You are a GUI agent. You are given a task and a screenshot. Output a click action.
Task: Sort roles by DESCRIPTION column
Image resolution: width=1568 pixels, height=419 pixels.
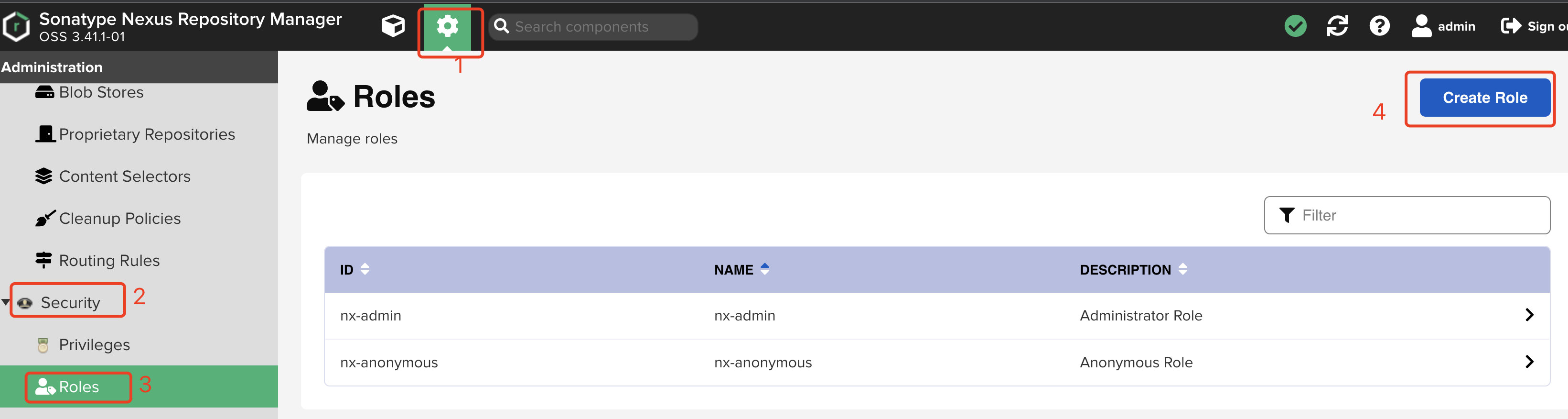[1183, 269]
